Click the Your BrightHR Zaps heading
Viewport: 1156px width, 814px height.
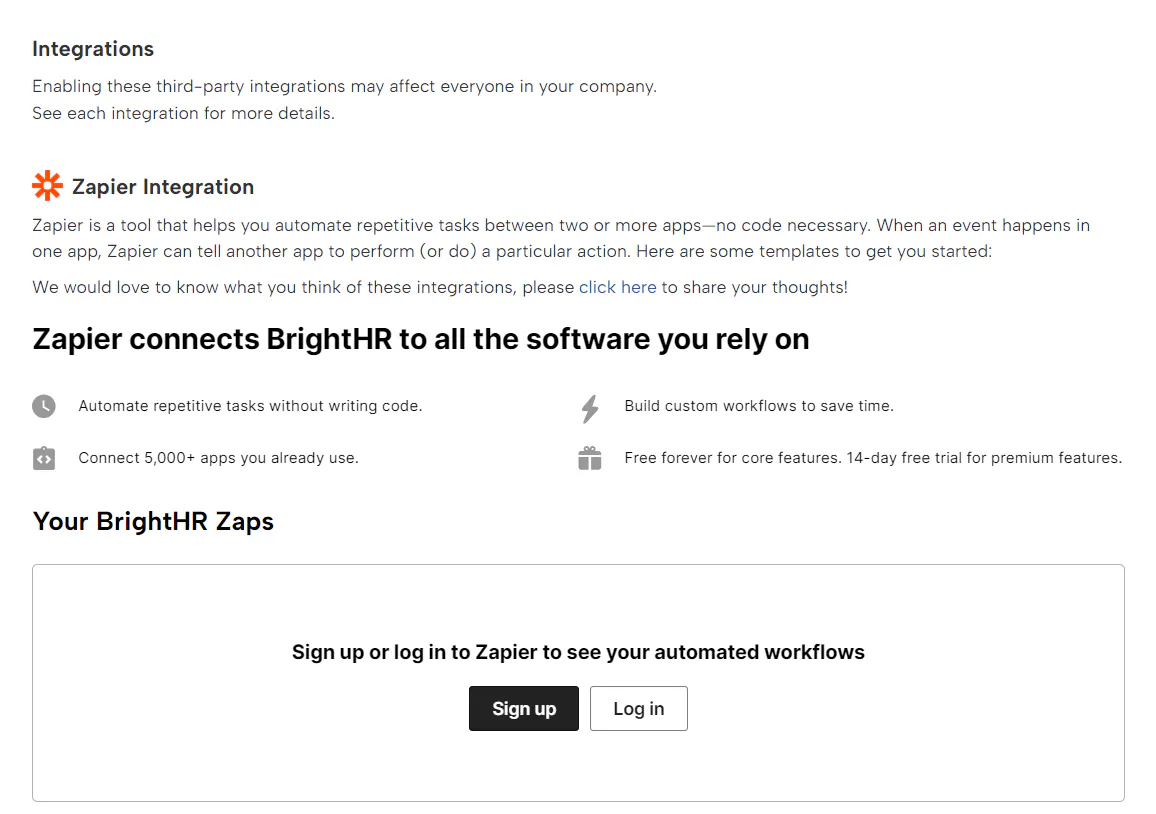click(153, 521)
